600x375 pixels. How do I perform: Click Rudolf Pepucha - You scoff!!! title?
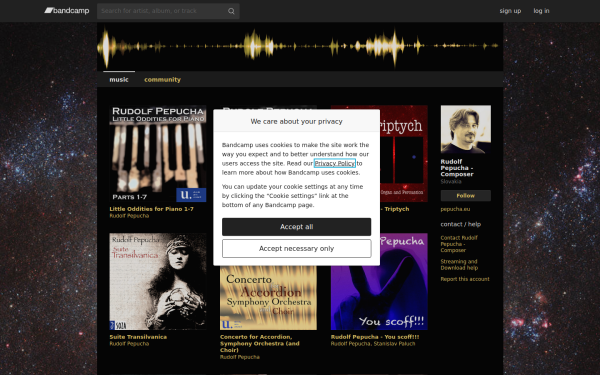(375, 337)
